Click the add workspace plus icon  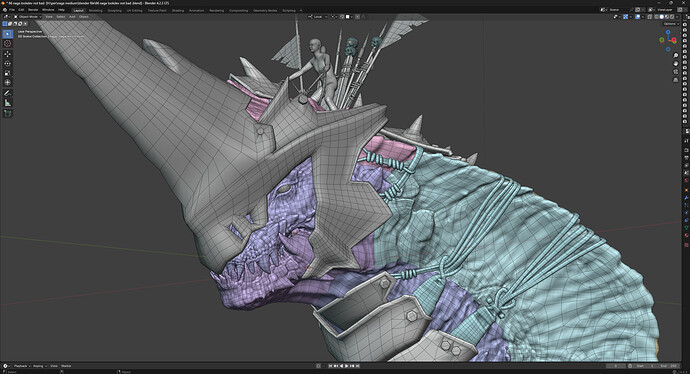click(301, 10)
